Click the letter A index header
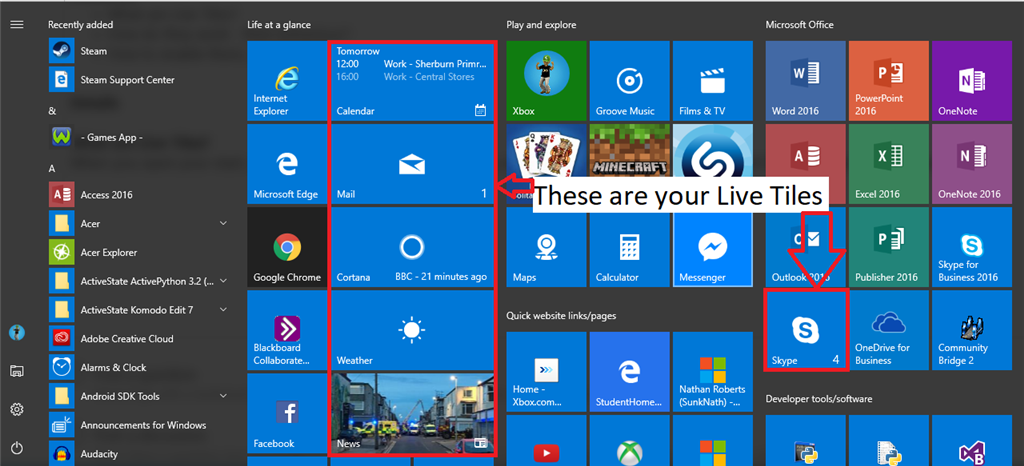Image resolution: width=1024 pixels, height=466 pixels. [52, 168]
